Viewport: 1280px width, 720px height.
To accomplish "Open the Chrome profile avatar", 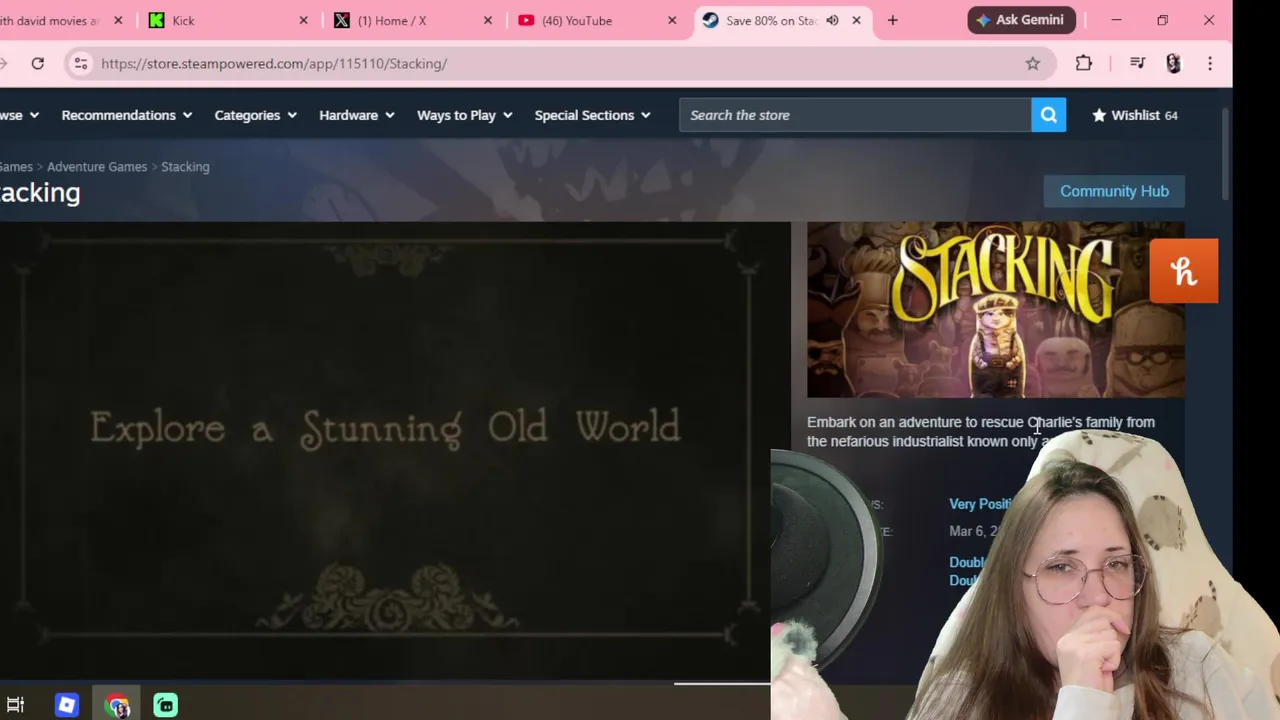I will pyautogui.click(x=1173, y=63).
